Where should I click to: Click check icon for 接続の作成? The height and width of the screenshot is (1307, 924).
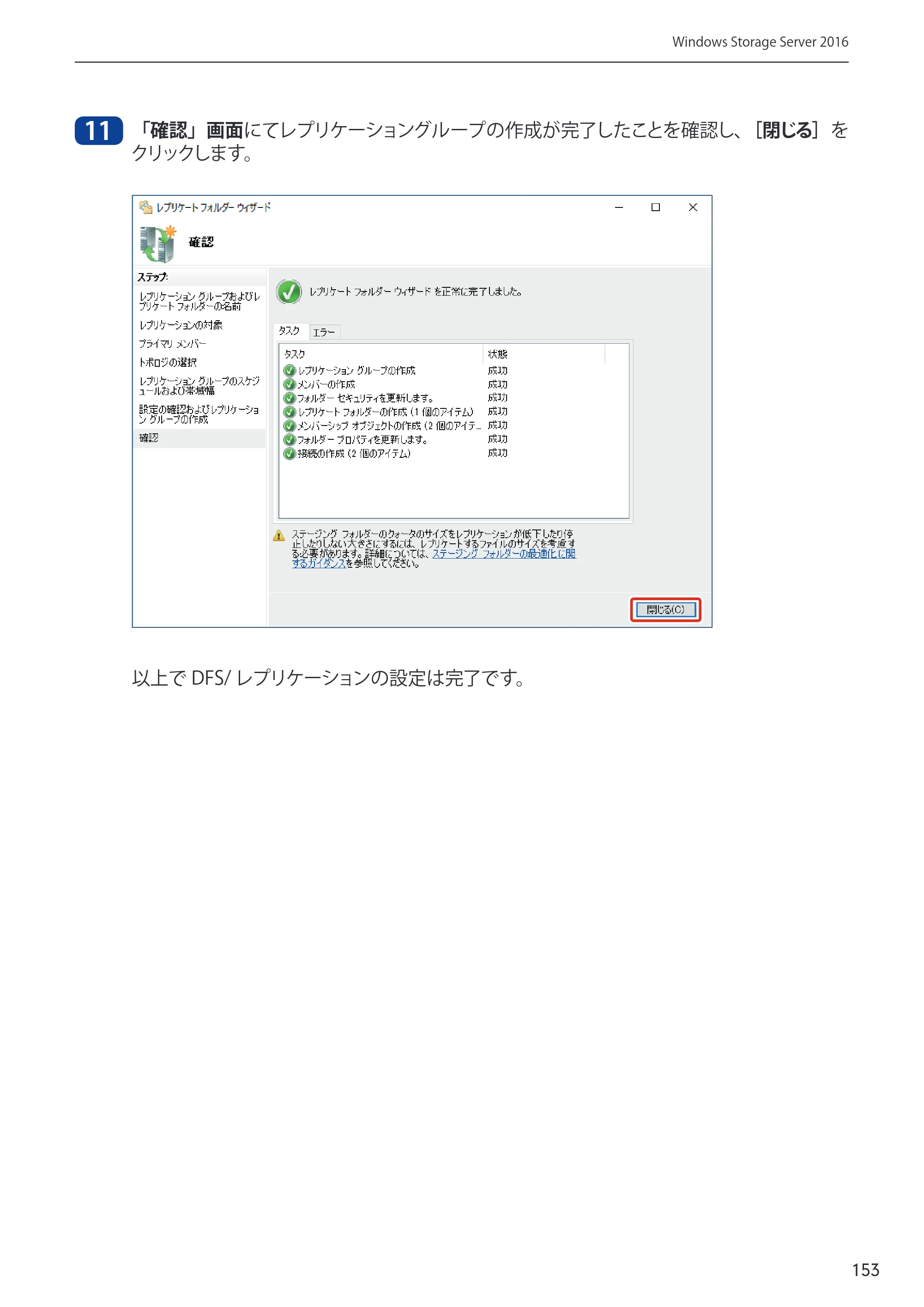(290, 453)
